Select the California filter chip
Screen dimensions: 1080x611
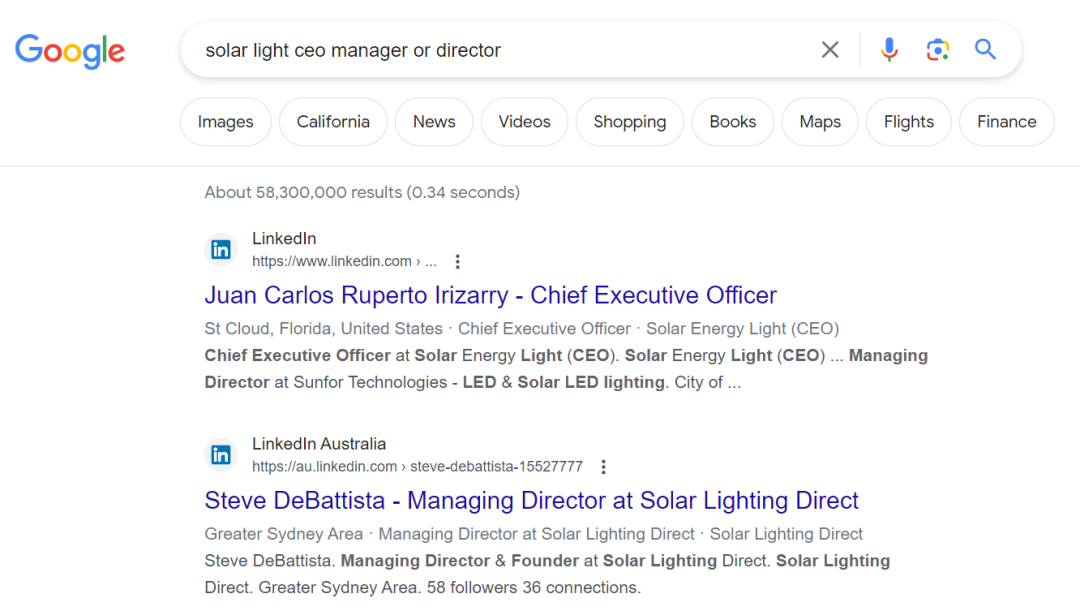coord(333,122)
